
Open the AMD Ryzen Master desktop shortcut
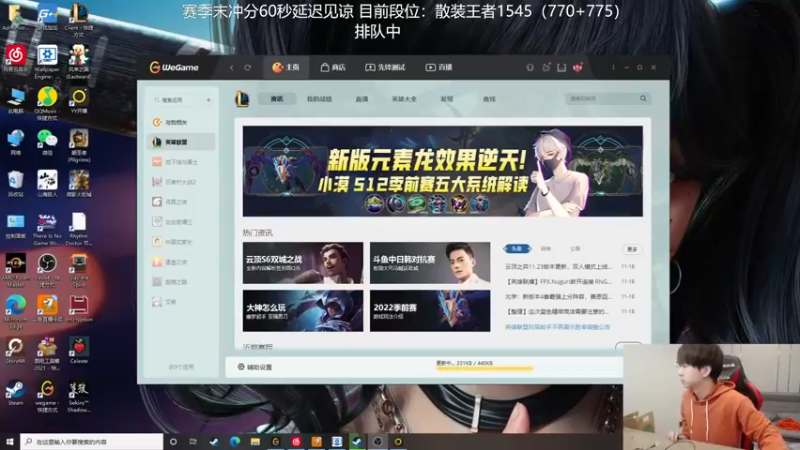[16, 270]
